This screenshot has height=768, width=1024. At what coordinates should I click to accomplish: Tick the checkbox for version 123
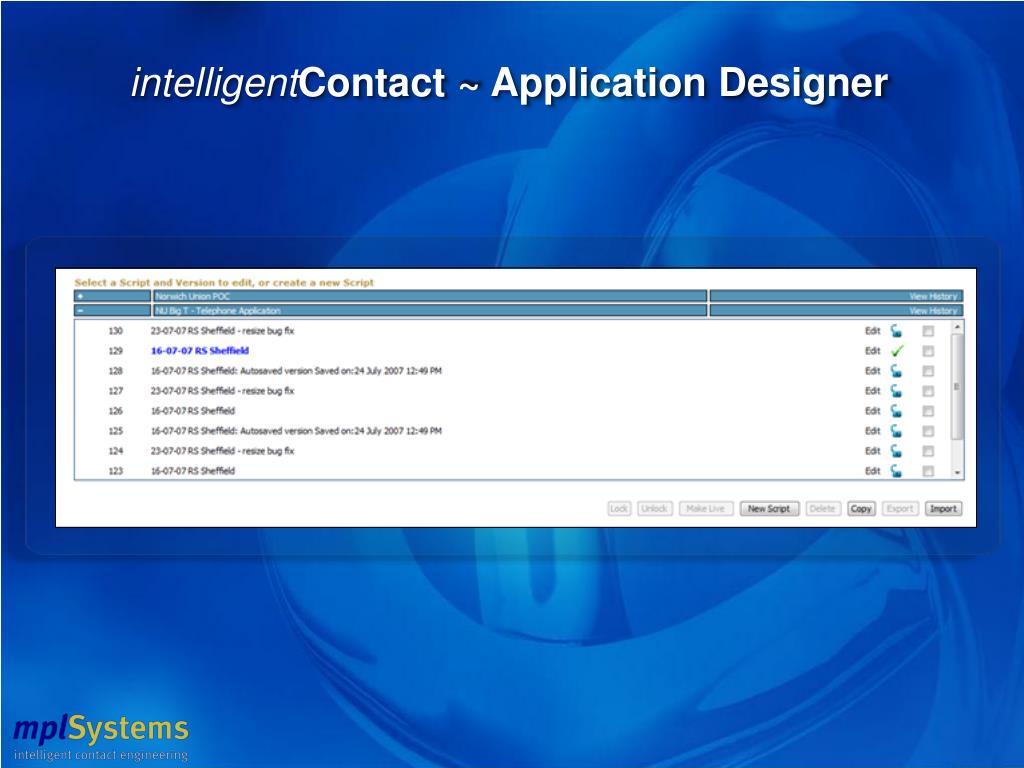pyautogui.click(x=927, y=471)
